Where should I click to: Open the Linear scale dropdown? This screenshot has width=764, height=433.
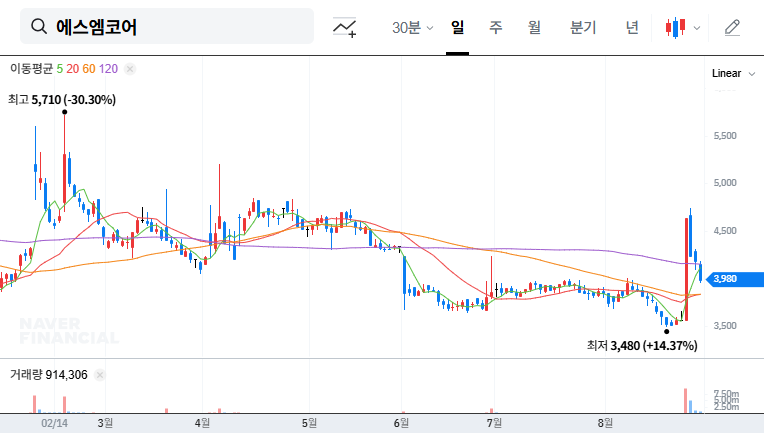point(733,74)
